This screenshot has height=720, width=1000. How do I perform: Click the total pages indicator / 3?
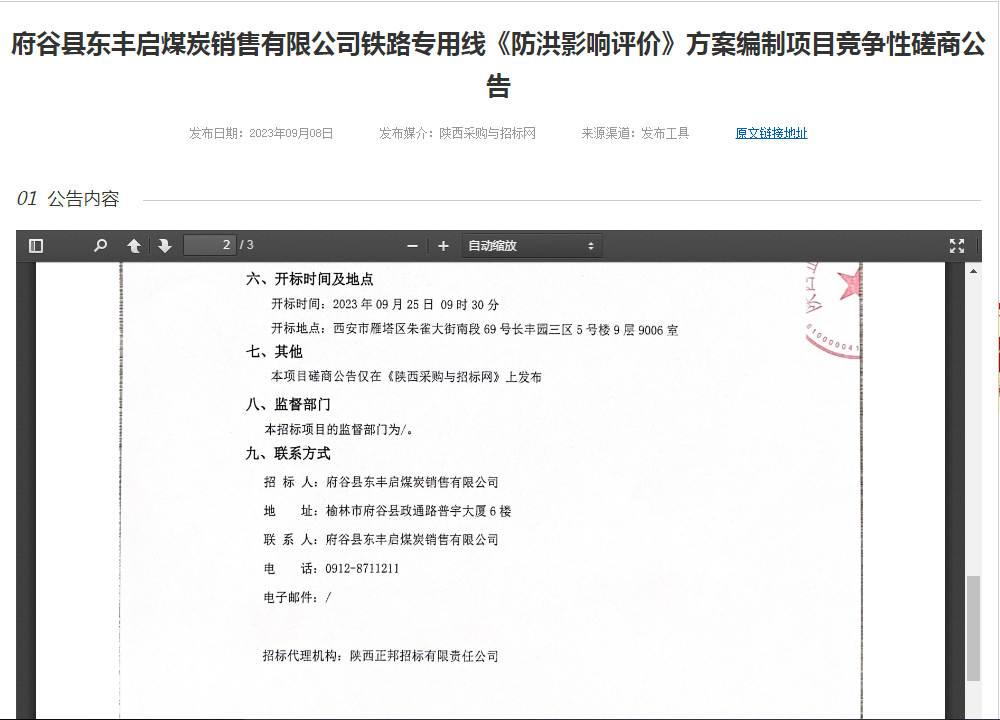pyautogui.click(x=247, y=245)
